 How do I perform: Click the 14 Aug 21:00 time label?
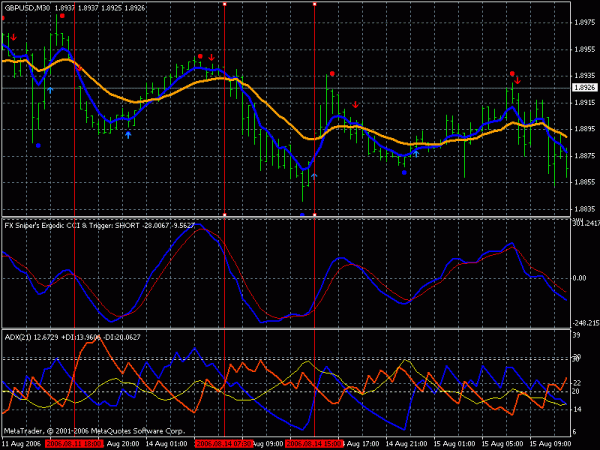tap(406, 444)
